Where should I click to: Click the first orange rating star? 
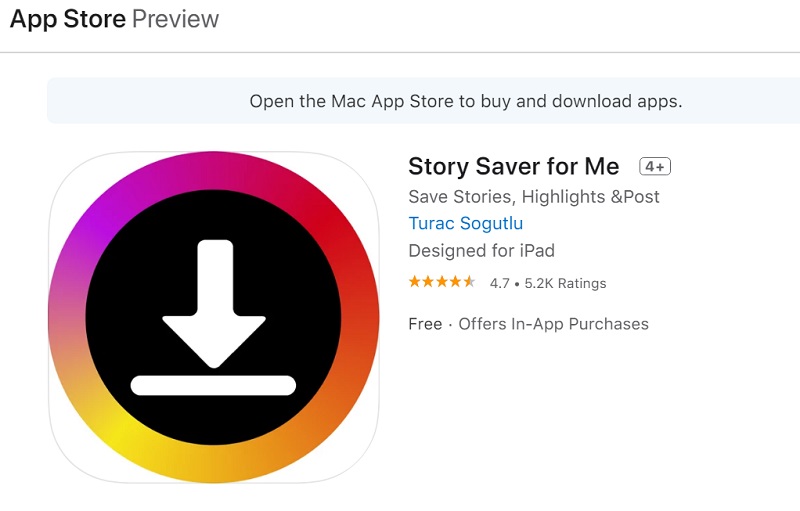(x=415, y=283)
